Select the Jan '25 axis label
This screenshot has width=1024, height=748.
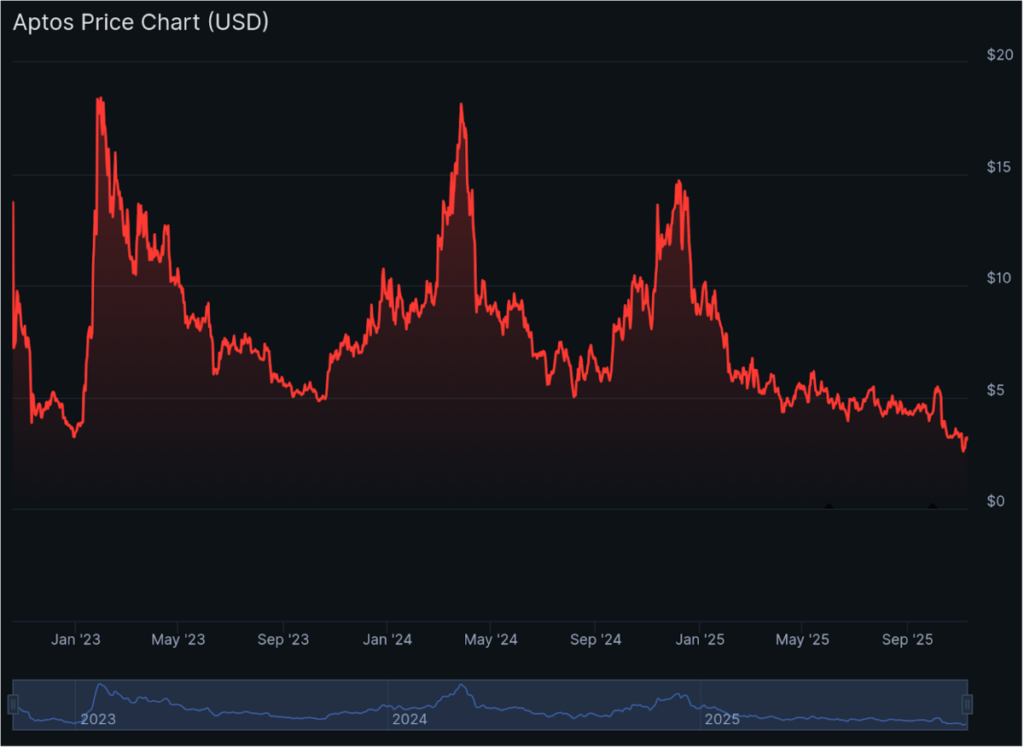[700, 639]
